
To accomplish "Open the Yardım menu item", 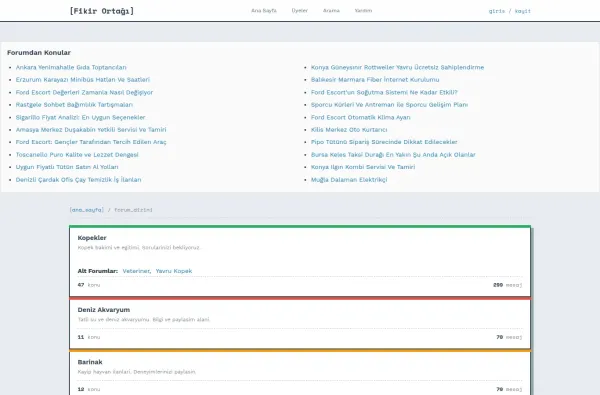I will [x=363, y=11].
